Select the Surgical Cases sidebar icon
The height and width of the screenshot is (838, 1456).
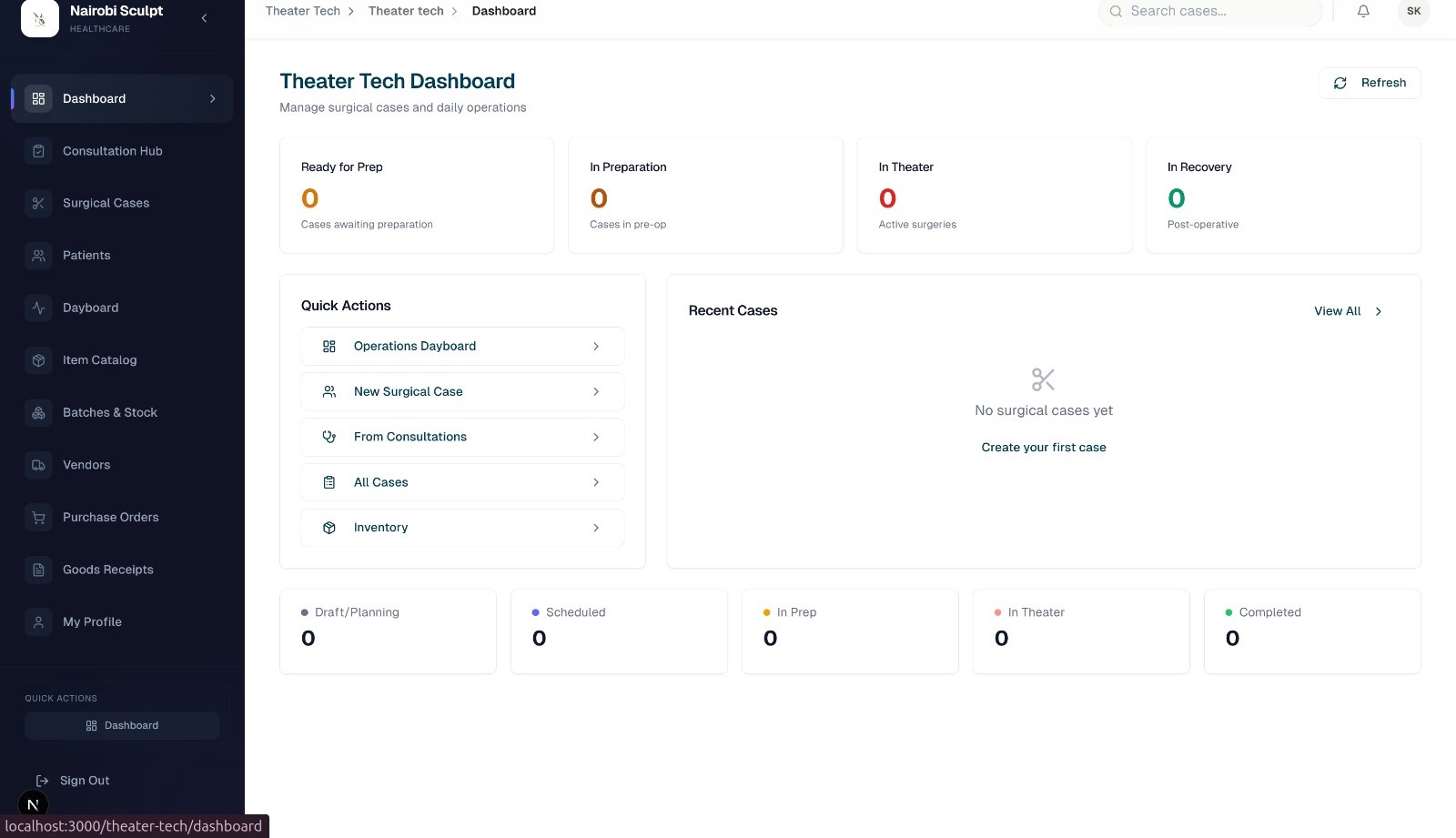(38, 203)
